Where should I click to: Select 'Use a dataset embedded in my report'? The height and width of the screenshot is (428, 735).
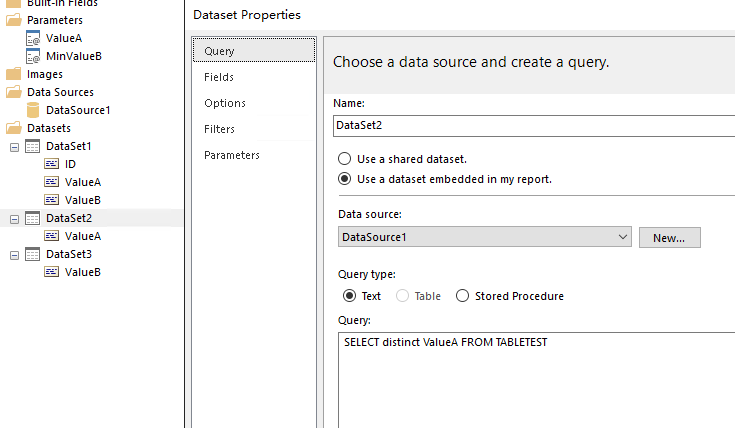345,180
